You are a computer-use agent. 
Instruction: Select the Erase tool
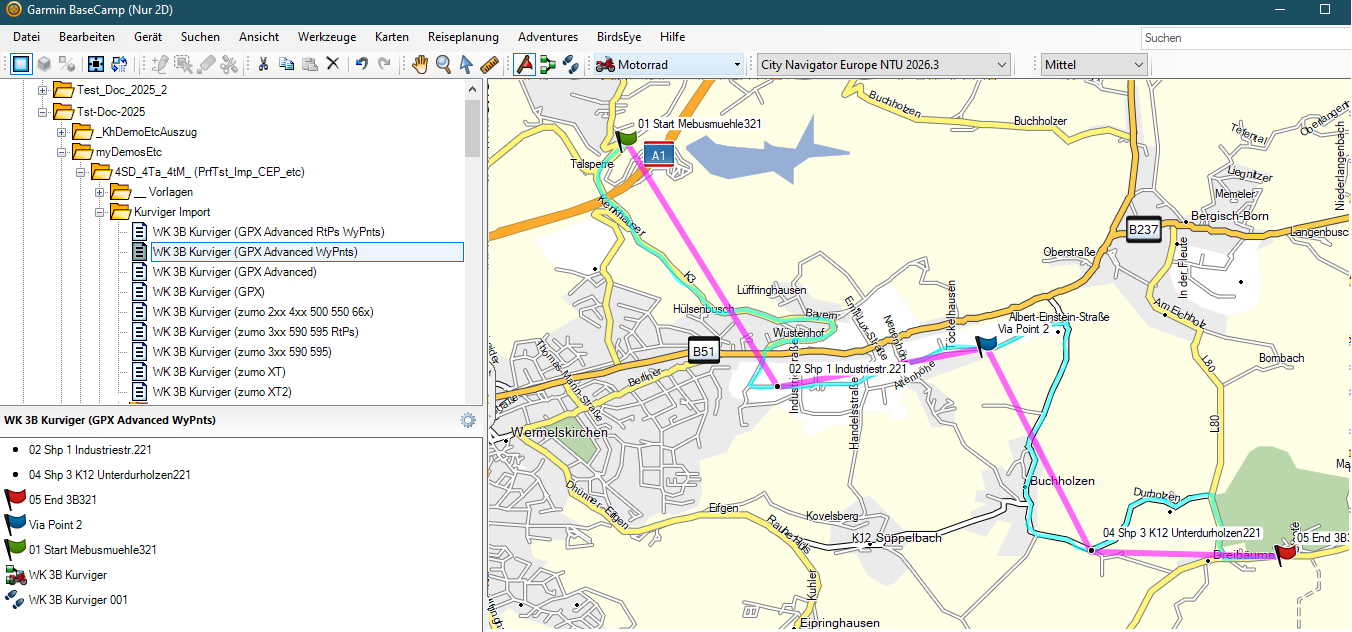coord(207,64)
